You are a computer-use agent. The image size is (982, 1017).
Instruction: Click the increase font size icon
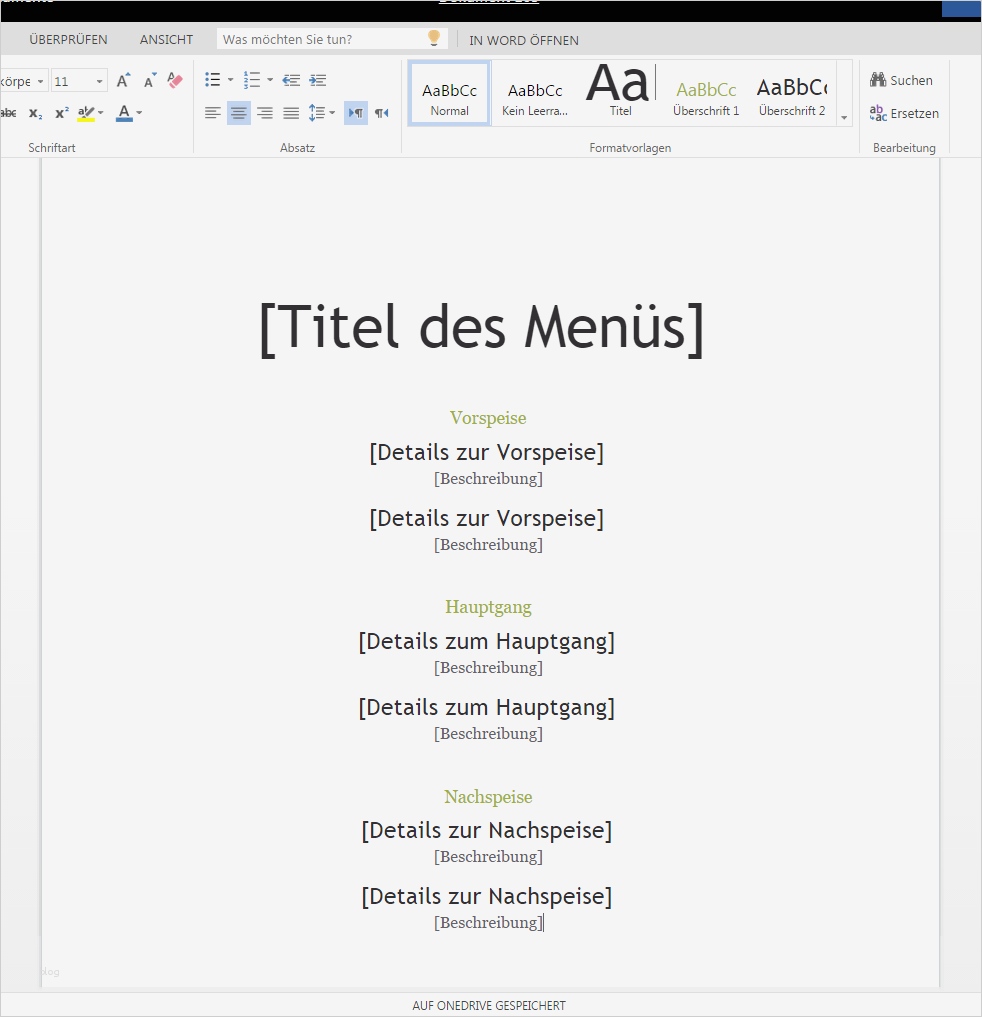tap(122, 81)
